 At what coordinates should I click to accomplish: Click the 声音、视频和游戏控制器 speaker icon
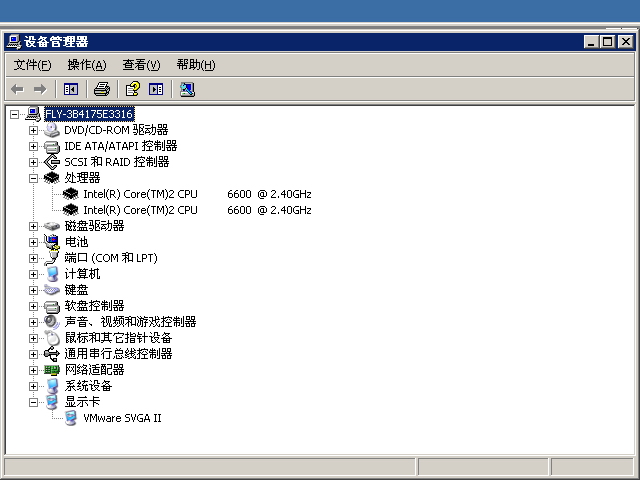51,322
